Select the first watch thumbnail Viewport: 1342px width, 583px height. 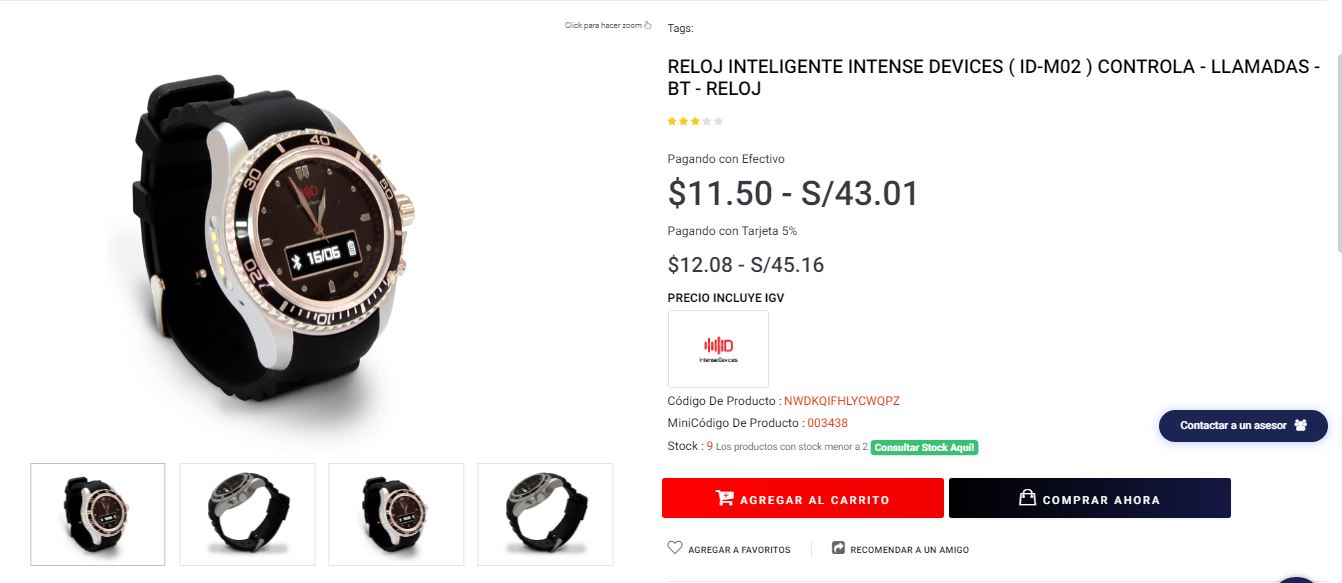tap(98, 514)
